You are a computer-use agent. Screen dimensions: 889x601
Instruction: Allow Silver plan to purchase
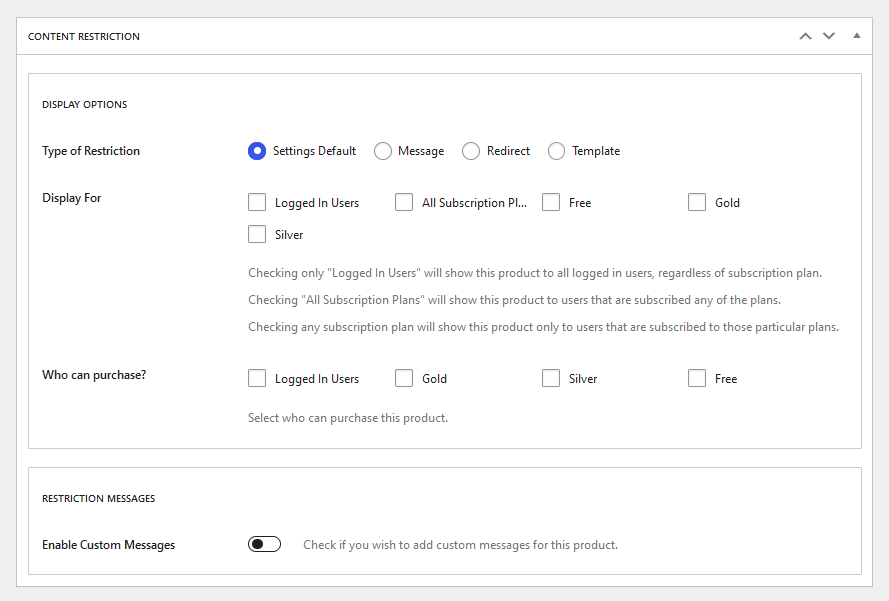click(551, 378)
